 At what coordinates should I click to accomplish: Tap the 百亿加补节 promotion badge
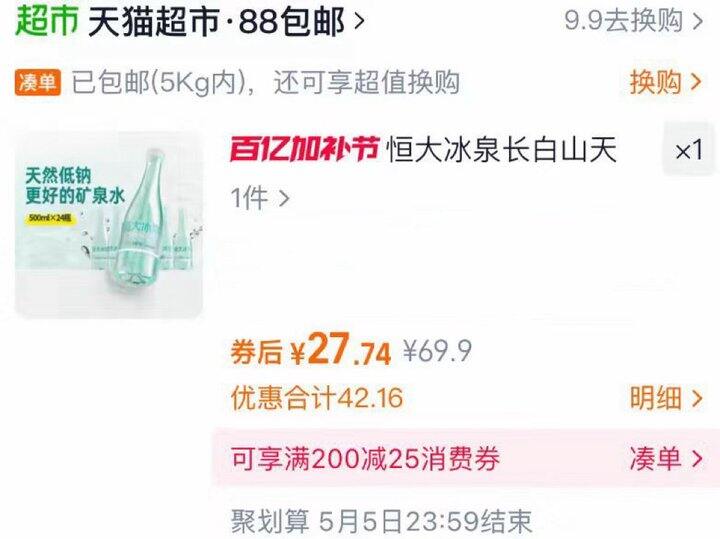coord(304,149)
